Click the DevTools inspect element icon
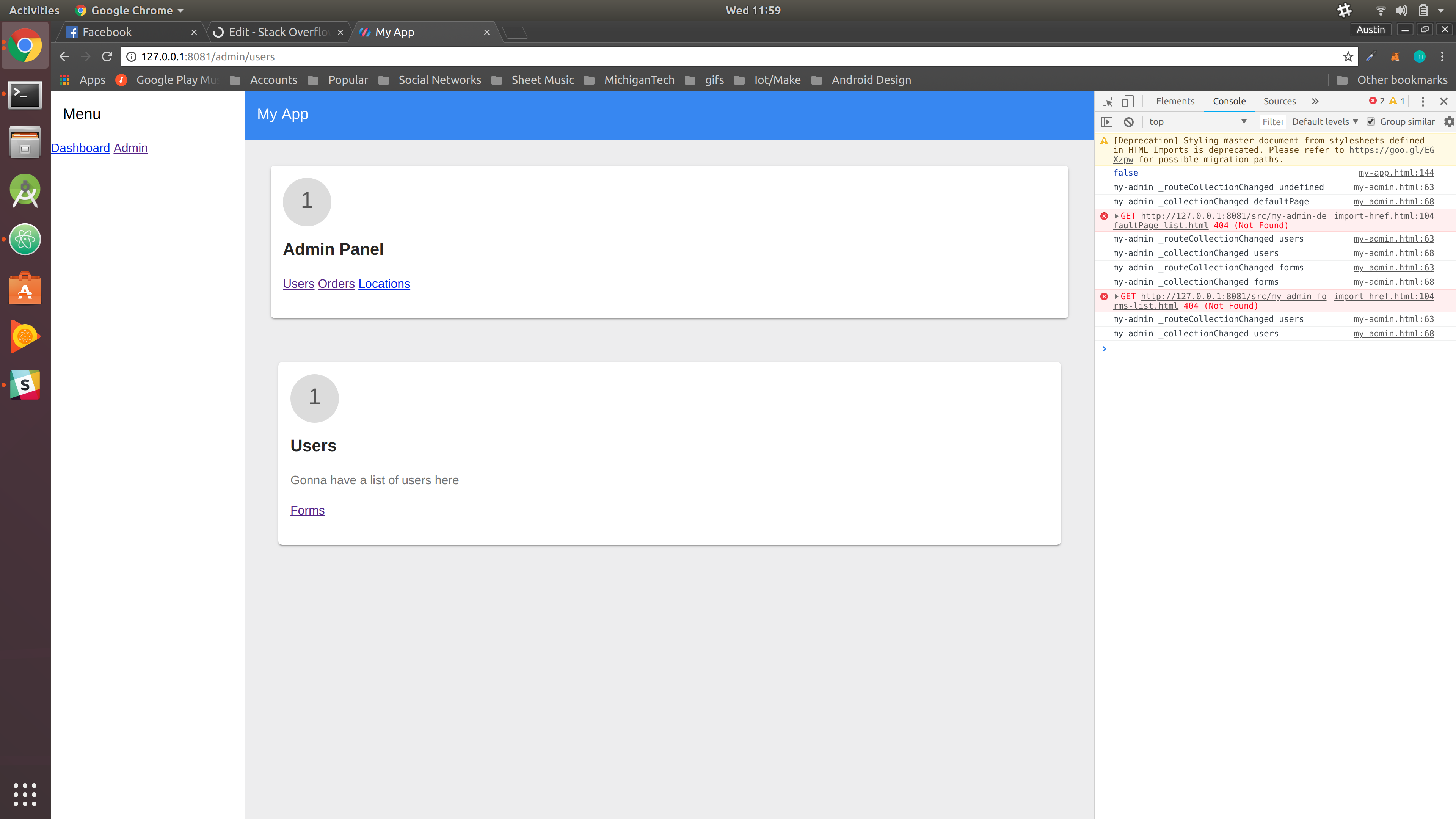This screenshot has height=819, width=1456. [1107, 101]
